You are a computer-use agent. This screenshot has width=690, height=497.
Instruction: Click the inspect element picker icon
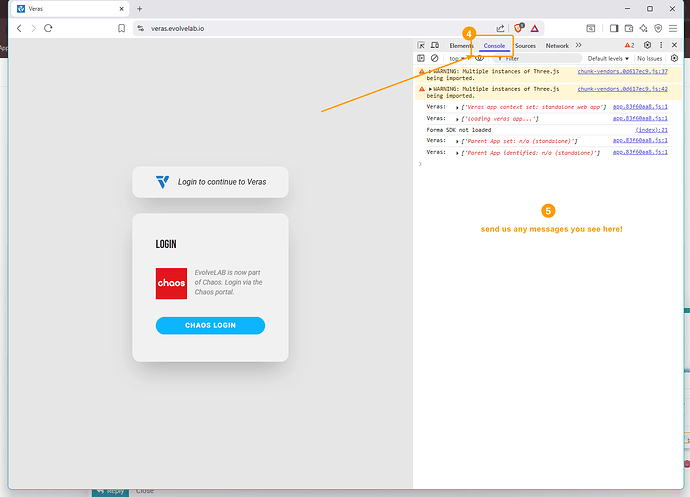[x=421, y=45]
